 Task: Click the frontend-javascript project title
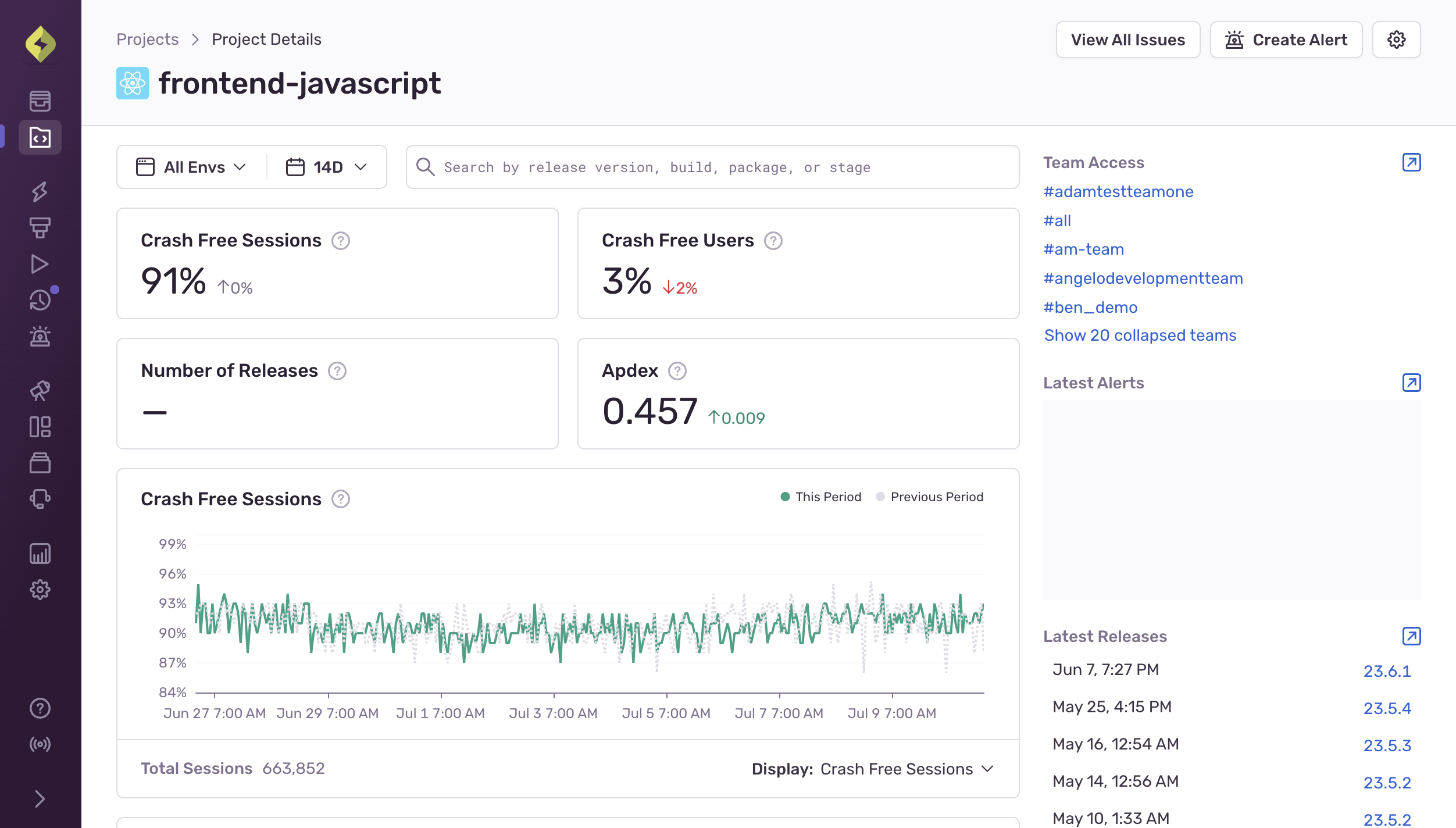click(x=299, y=83)
